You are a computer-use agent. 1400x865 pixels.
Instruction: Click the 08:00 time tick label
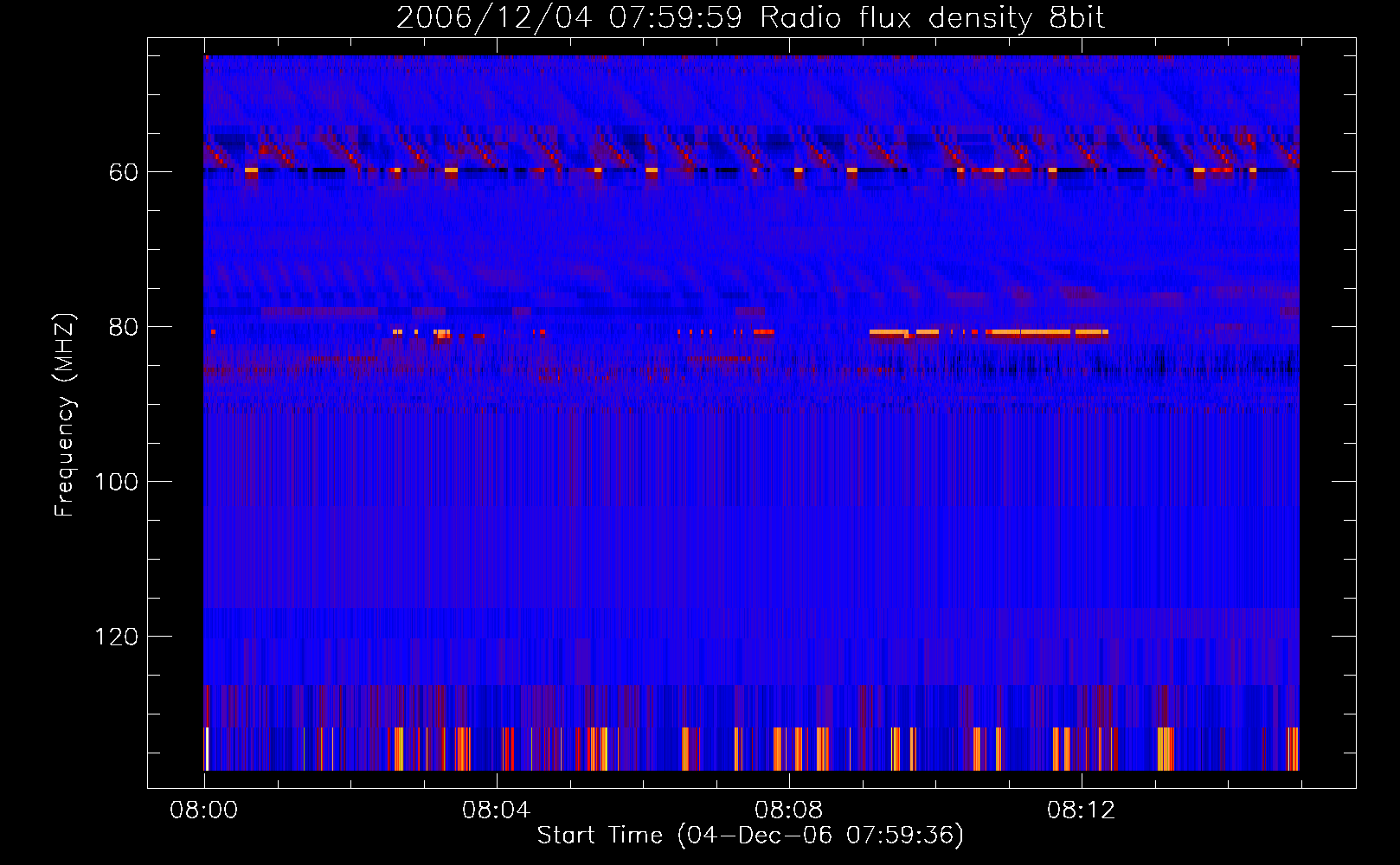[x=204, y=811]
